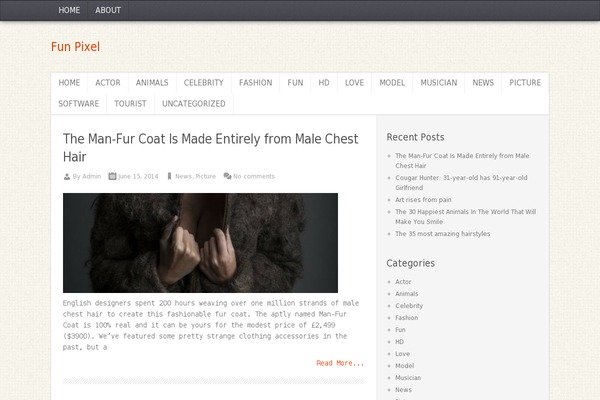Open the MUSICIAN category tab
600x400 pixels.
[x=439, y=83]
